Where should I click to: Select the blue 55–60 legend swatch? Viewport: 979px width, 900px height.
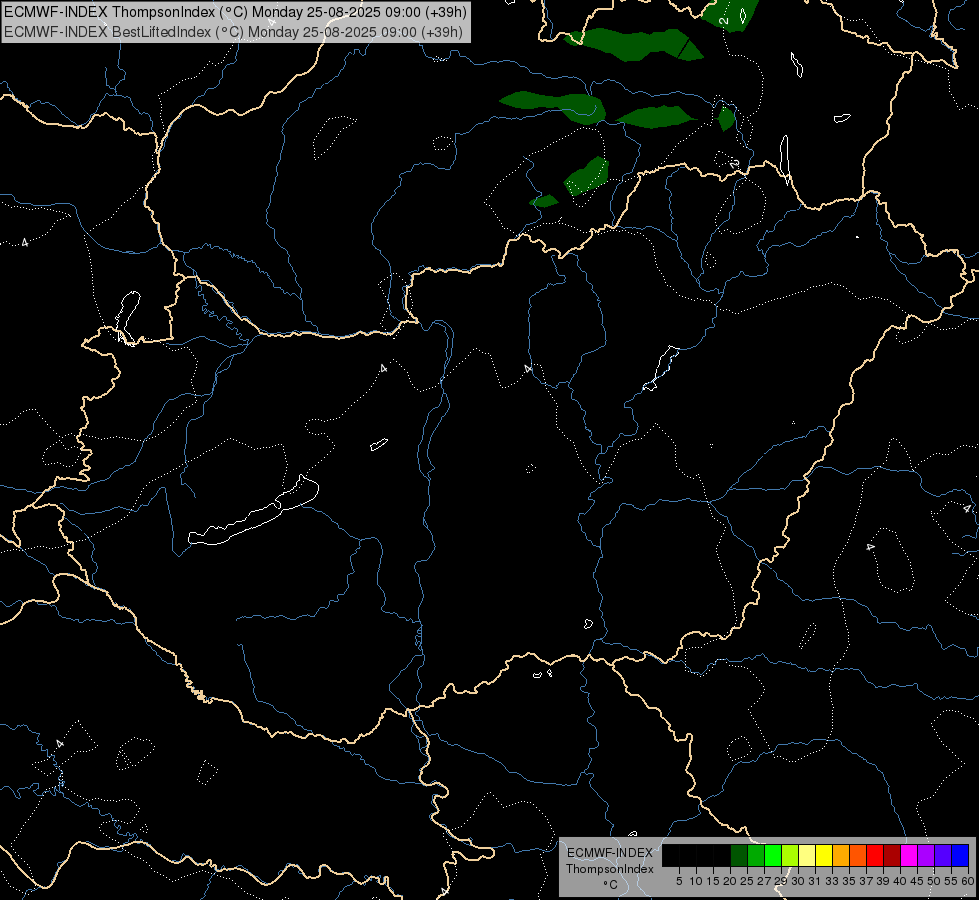click(x=960, y=855)
